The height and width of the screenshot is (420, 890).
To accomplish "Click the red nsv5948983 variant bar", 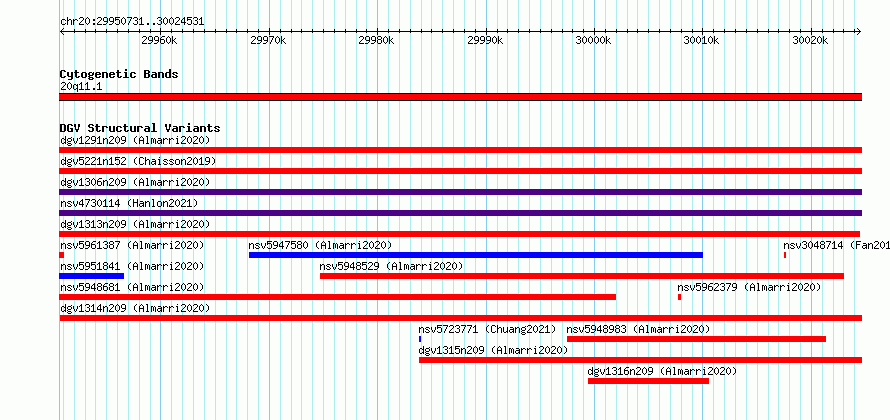I will coord(696,339).
